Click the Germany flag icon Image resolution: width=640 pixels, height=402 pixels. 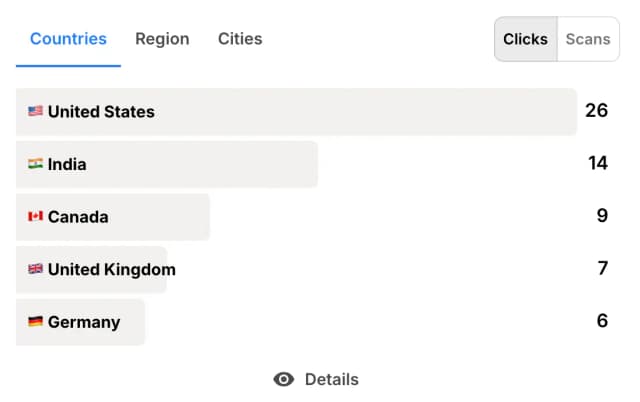click(x=35, y=322)
